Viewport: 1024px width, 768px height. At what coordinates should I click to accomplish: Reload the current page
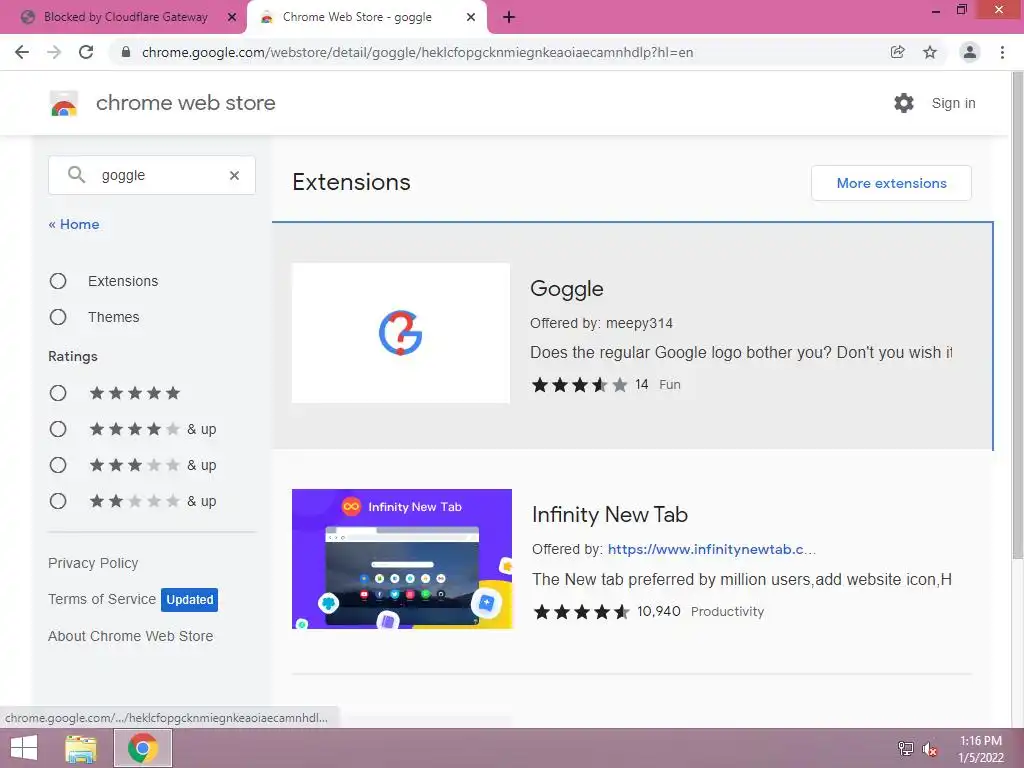tap(86, 52)
